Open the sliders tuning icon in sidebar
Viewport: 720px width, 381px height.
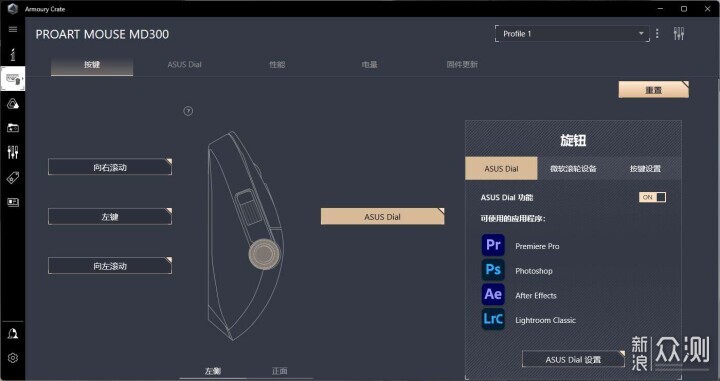(13, 152)
